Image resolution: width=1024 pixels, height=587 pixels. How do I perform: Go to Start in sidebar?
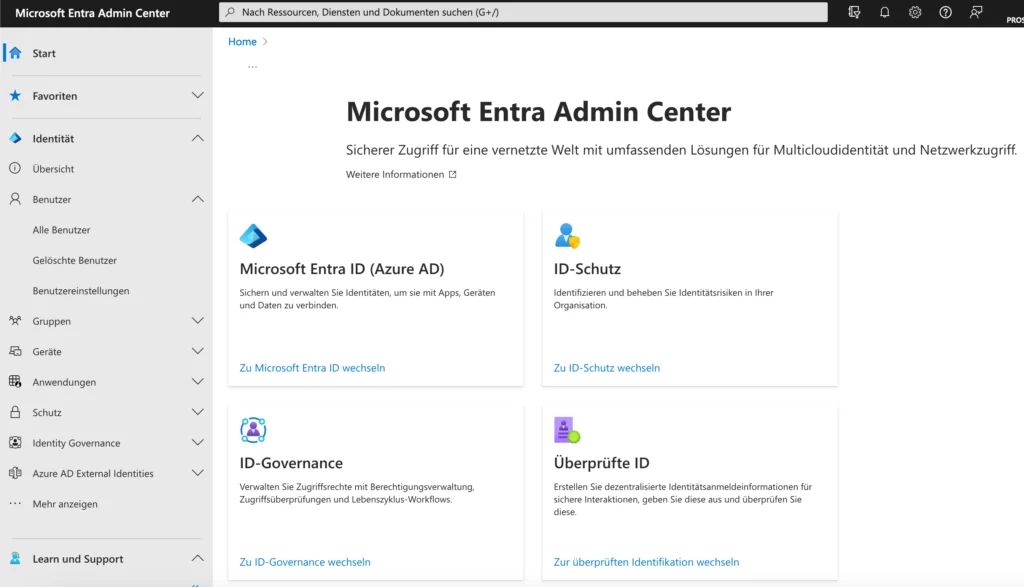click(44, 54)
